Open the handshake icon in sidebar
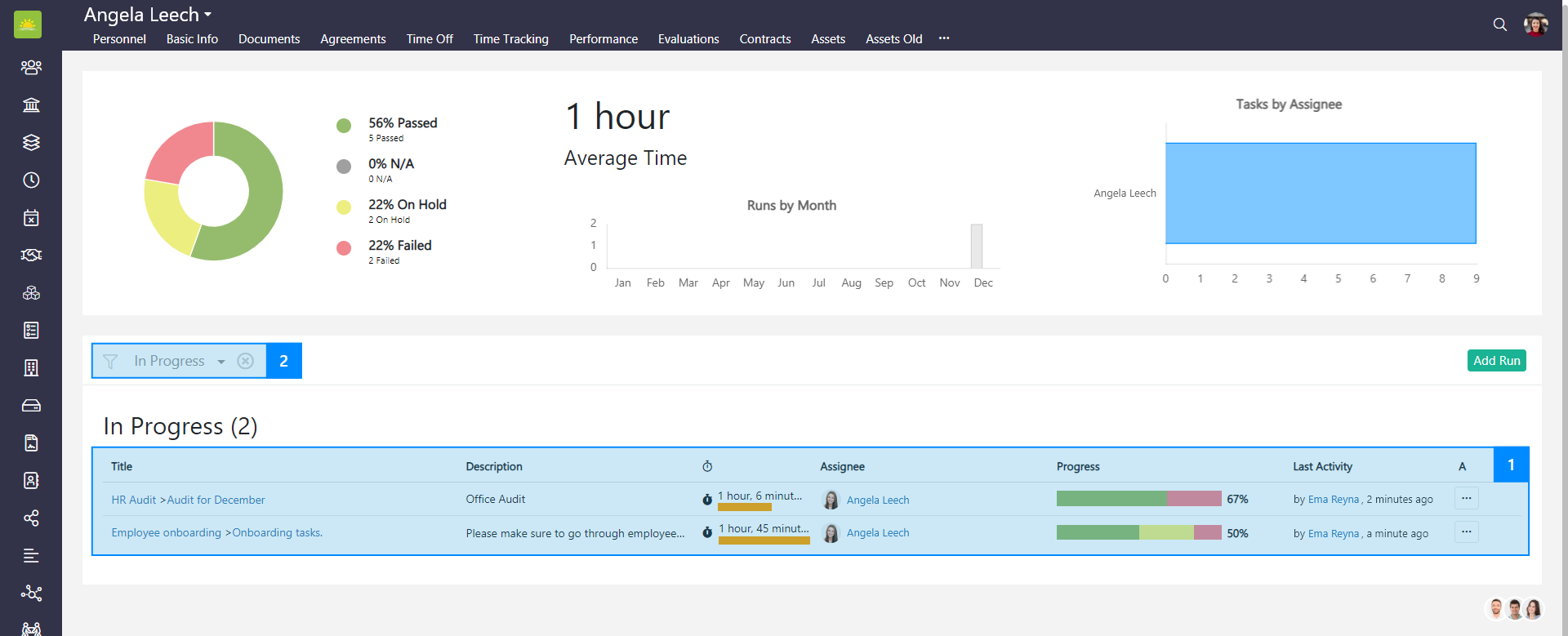1568x636 pixels. tap(31, 255)
